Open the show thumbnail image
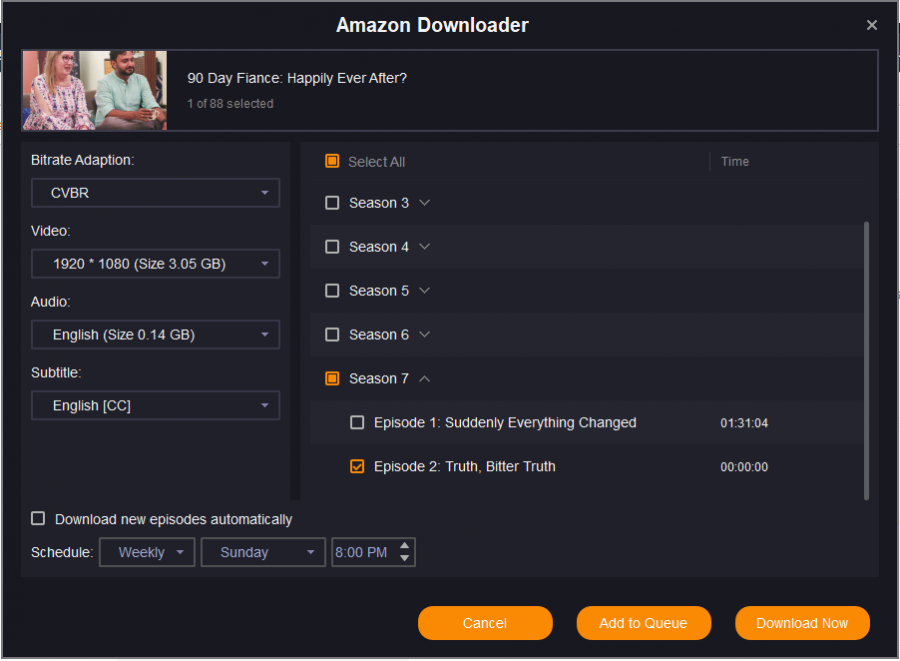Screen dimensions: 900x661 (95, 90)
